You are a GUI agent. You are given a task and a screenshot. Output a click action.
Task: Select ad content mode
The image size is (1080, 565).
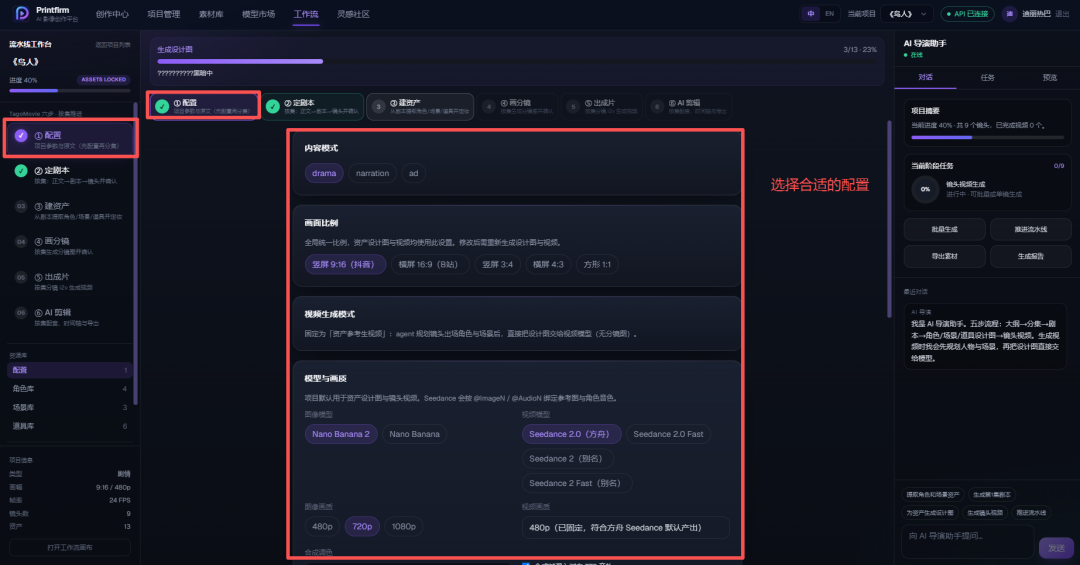[413, 173]
